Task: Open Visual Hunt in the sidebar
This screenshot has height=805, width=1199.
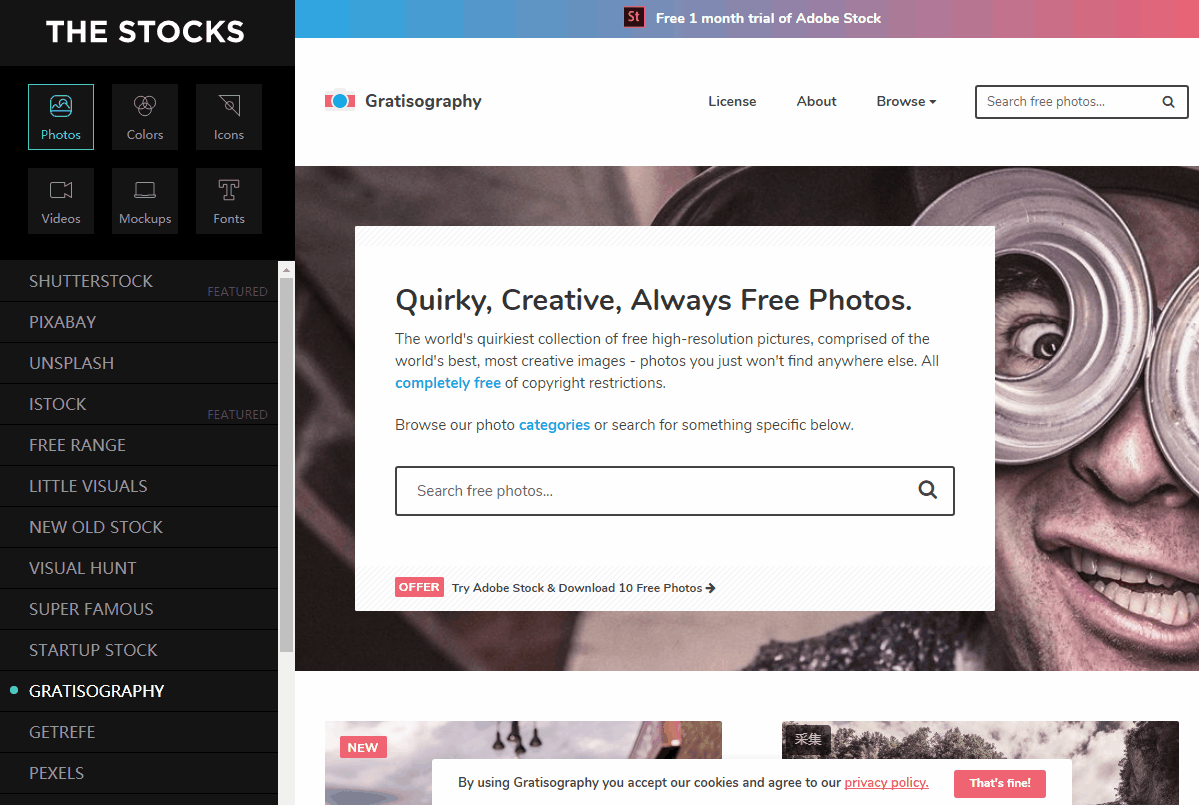Action: (x=139, y=568)
